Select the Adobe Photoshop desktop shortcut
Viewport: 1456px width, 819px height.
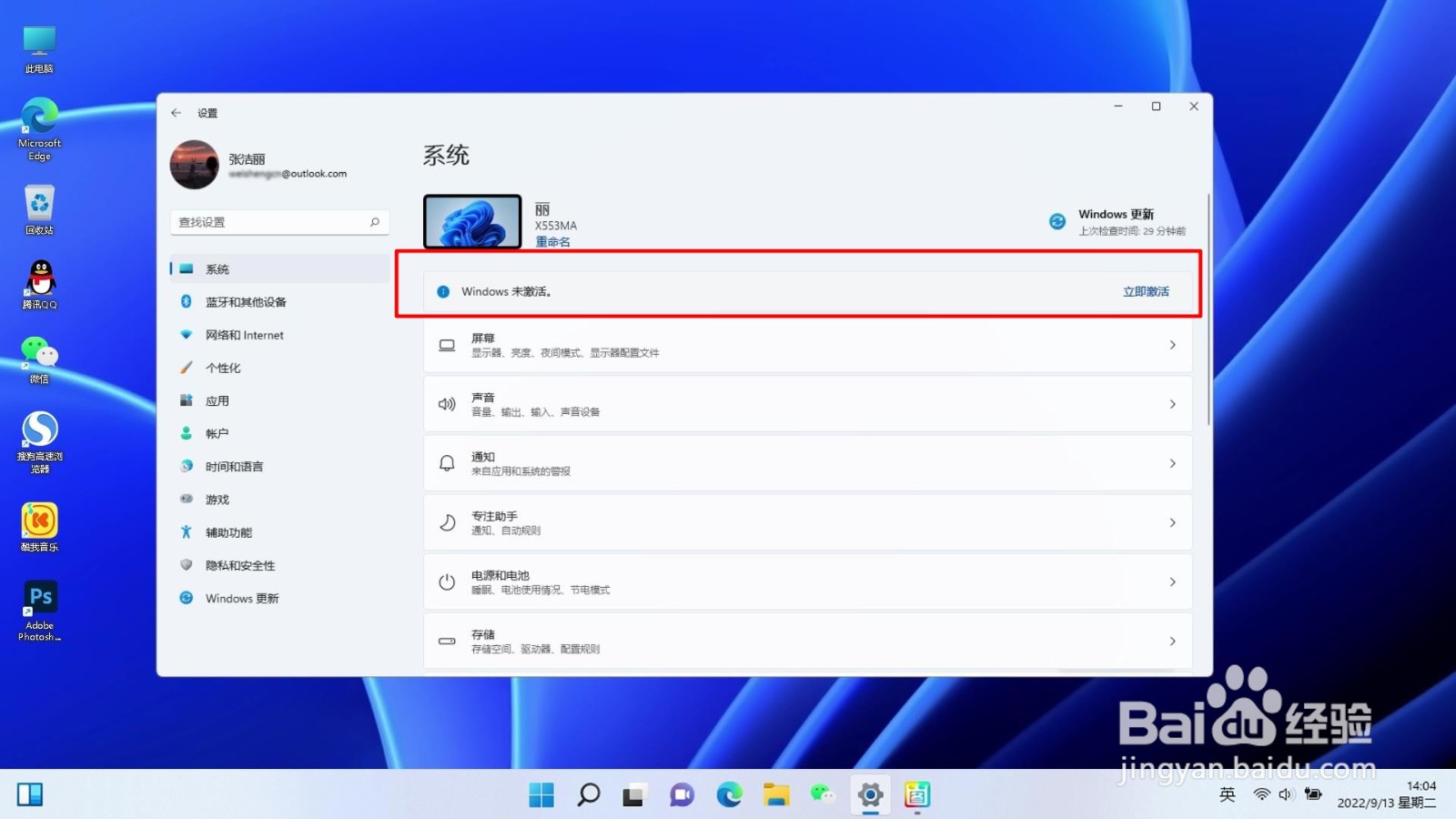coord(39,612)
